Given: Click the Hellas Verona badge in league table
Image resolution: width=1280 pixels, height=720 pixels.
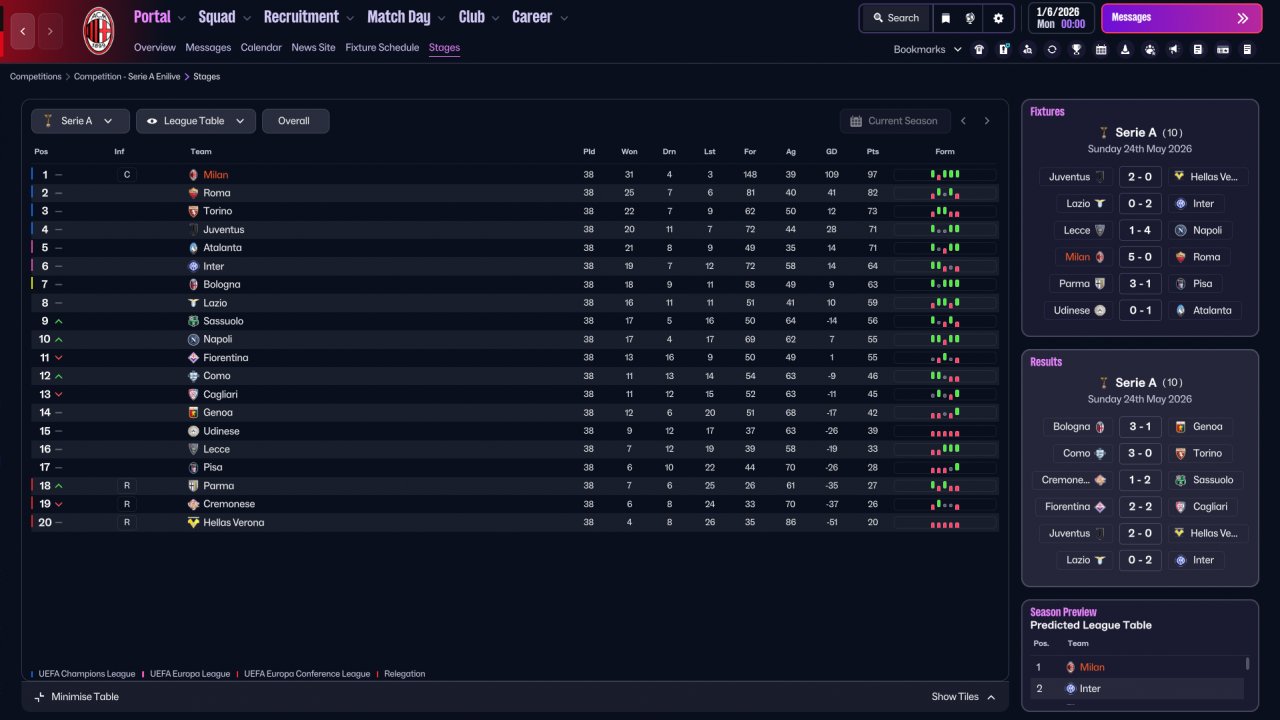Looking at the screenshot, I should click(194, 522).
